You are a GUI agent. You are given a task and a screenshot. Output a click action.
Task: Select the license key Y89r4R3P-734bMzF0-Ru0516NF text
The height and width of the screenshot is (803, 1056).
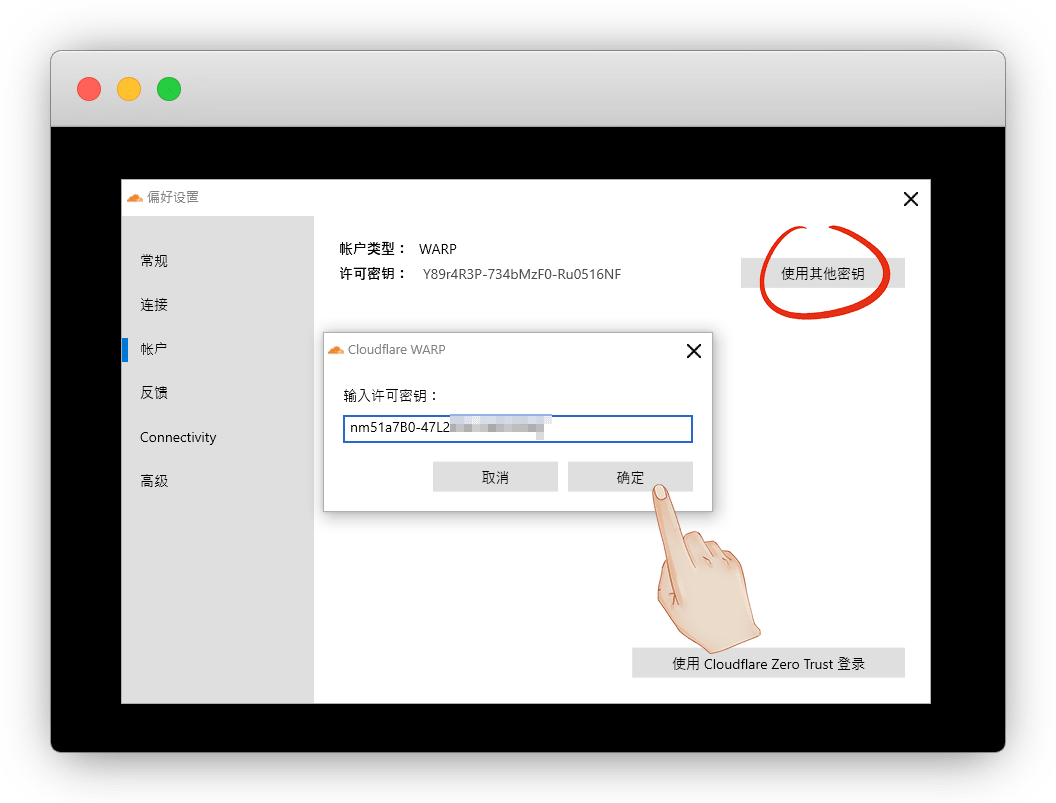pos(522,274)
